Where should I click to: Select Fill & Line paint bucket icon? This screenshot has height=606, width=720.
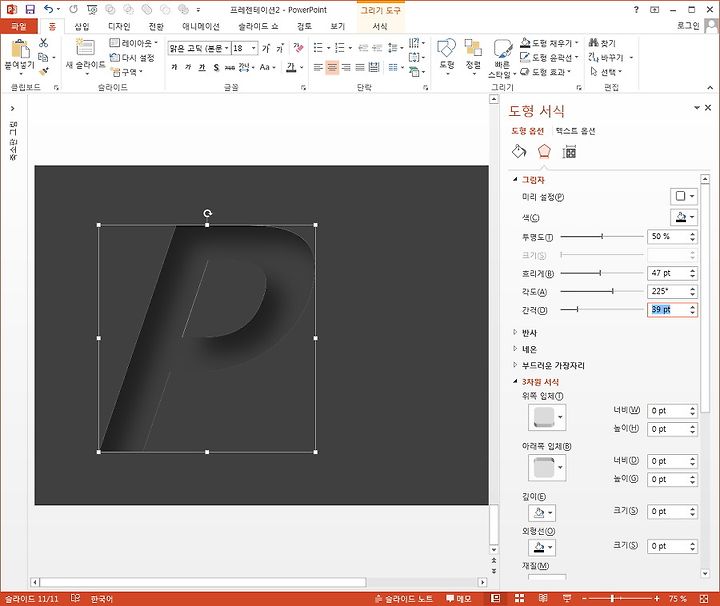pos(519,152)
